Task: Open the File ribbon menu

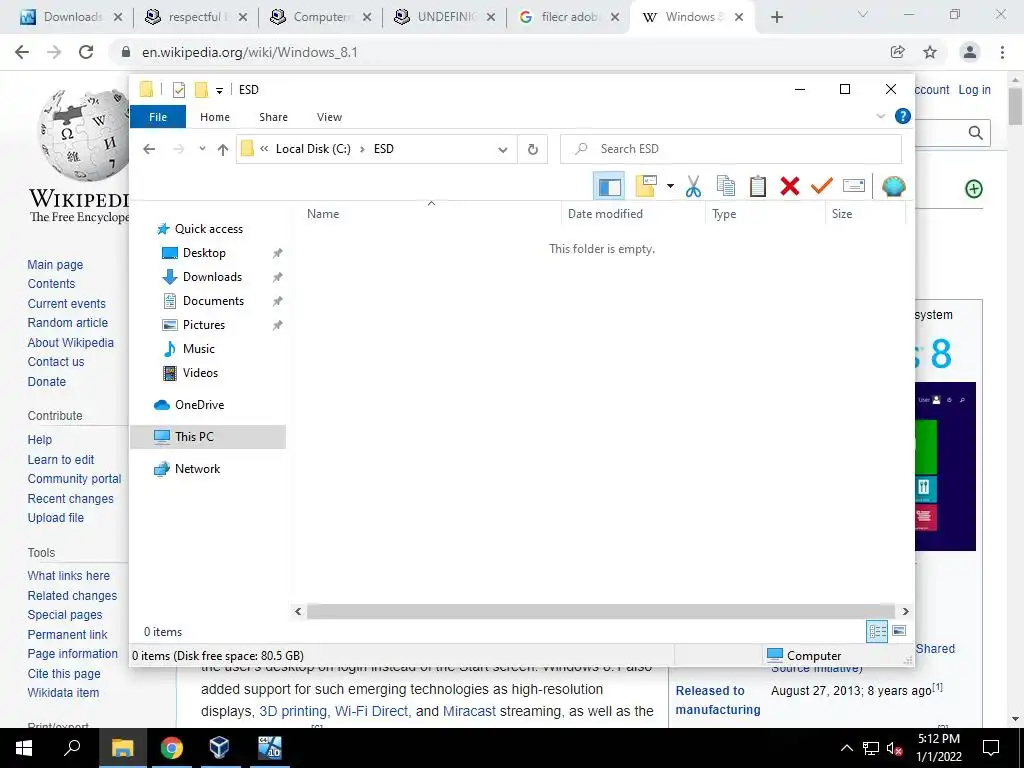Action: click(158, 117)
